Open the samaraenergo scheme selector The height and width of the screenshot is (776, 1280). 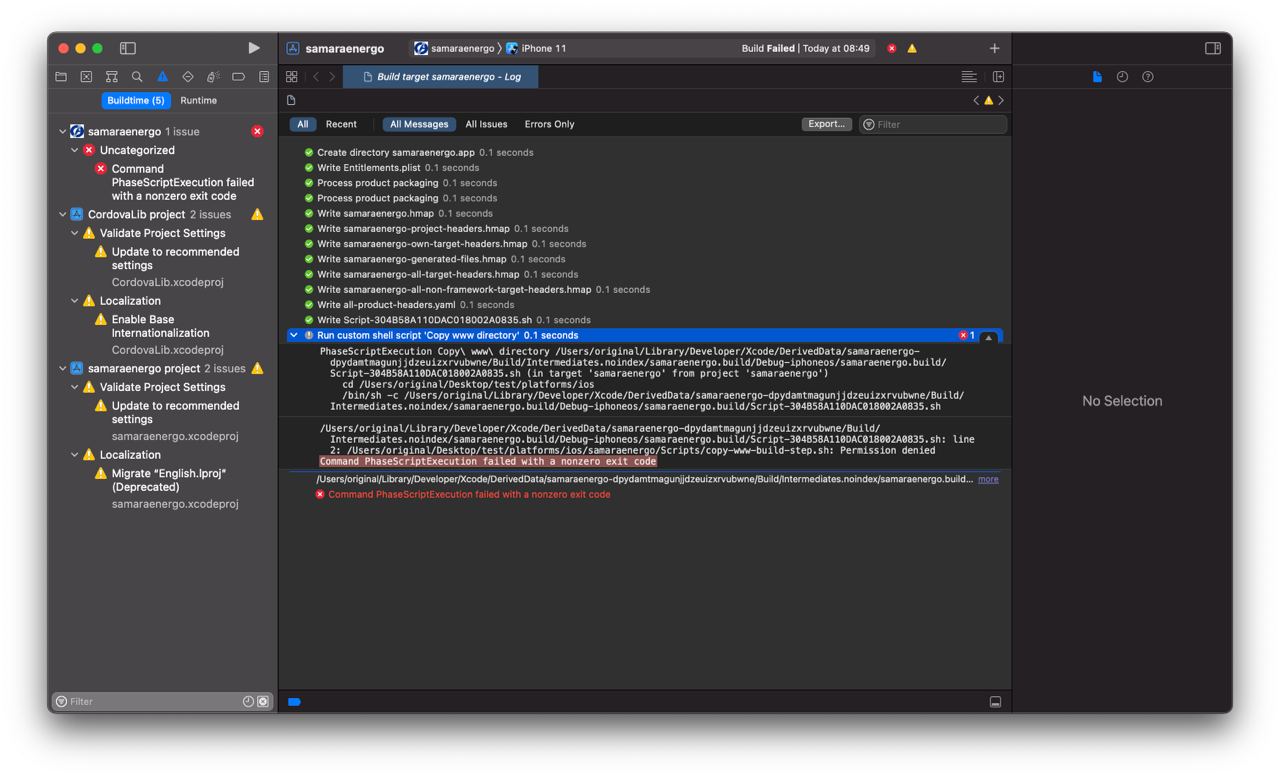[455, 48]
